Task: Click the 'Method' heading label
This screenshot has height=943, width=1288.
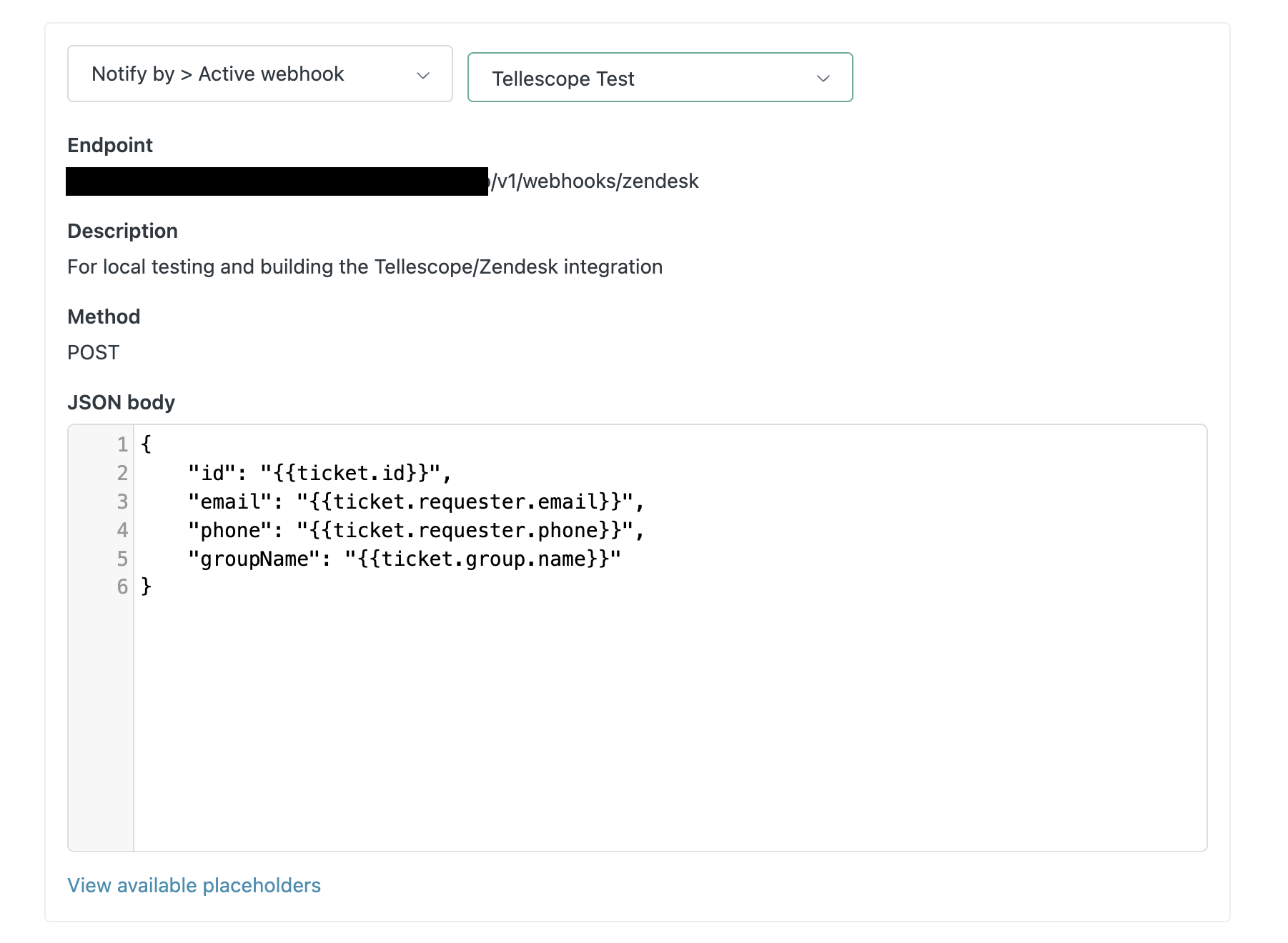Action: [x=104, y=316]
